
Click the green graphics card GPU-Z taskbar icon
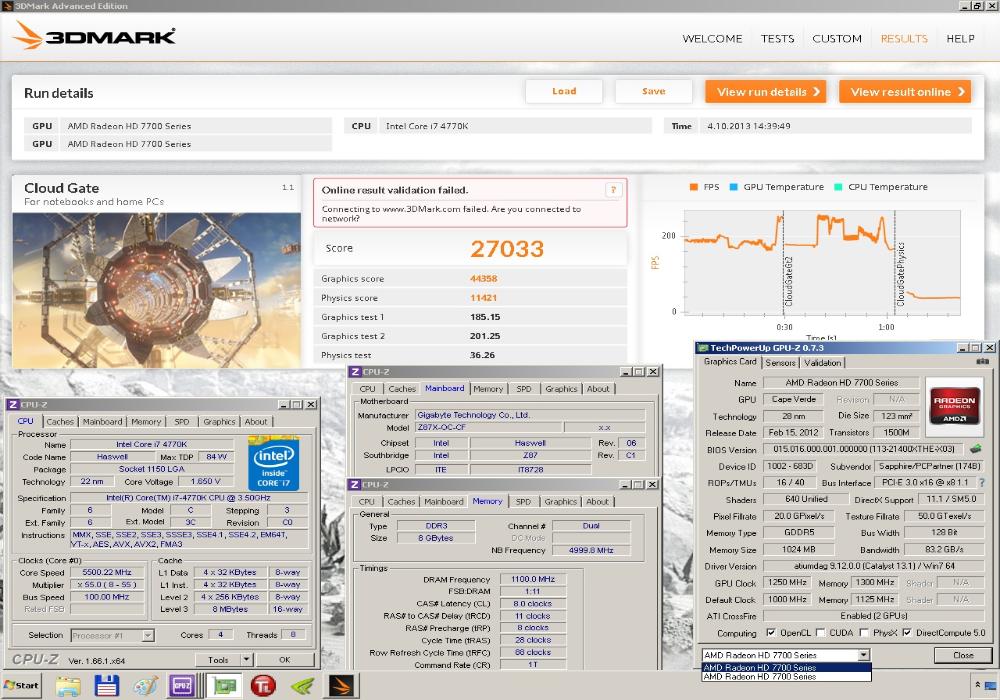pyautogui.click(x=224, y=686)
